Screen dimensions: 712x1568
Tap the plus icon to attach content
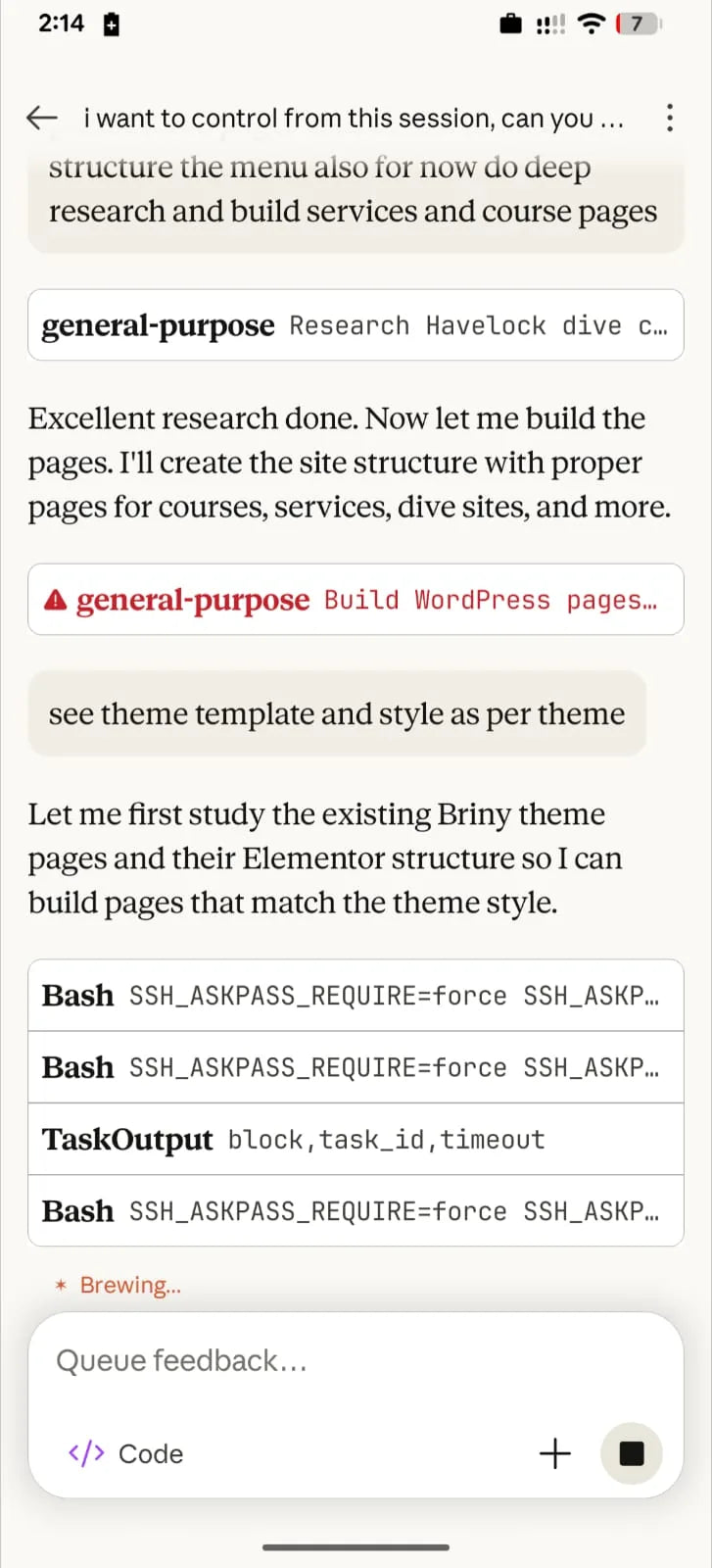click(554, 1454)
